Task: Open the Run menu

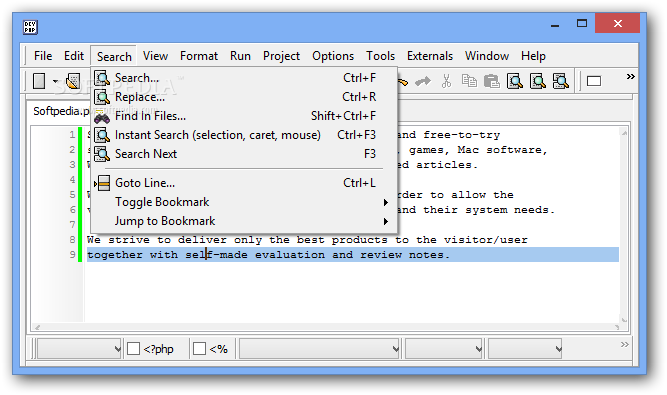Action: click(240, 56)
